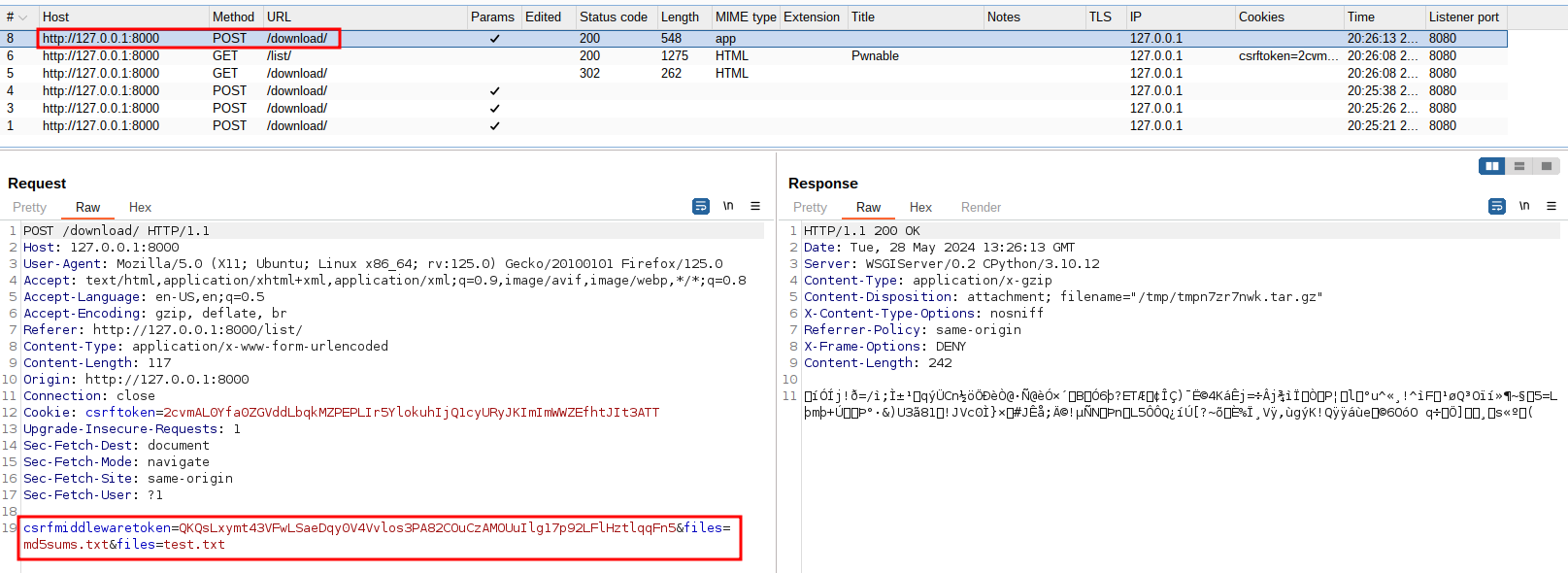The height and width of the screenshot is (573, 1568).
Task: Click csrfmiddlewaretoken body line in request
Action: 377,528
